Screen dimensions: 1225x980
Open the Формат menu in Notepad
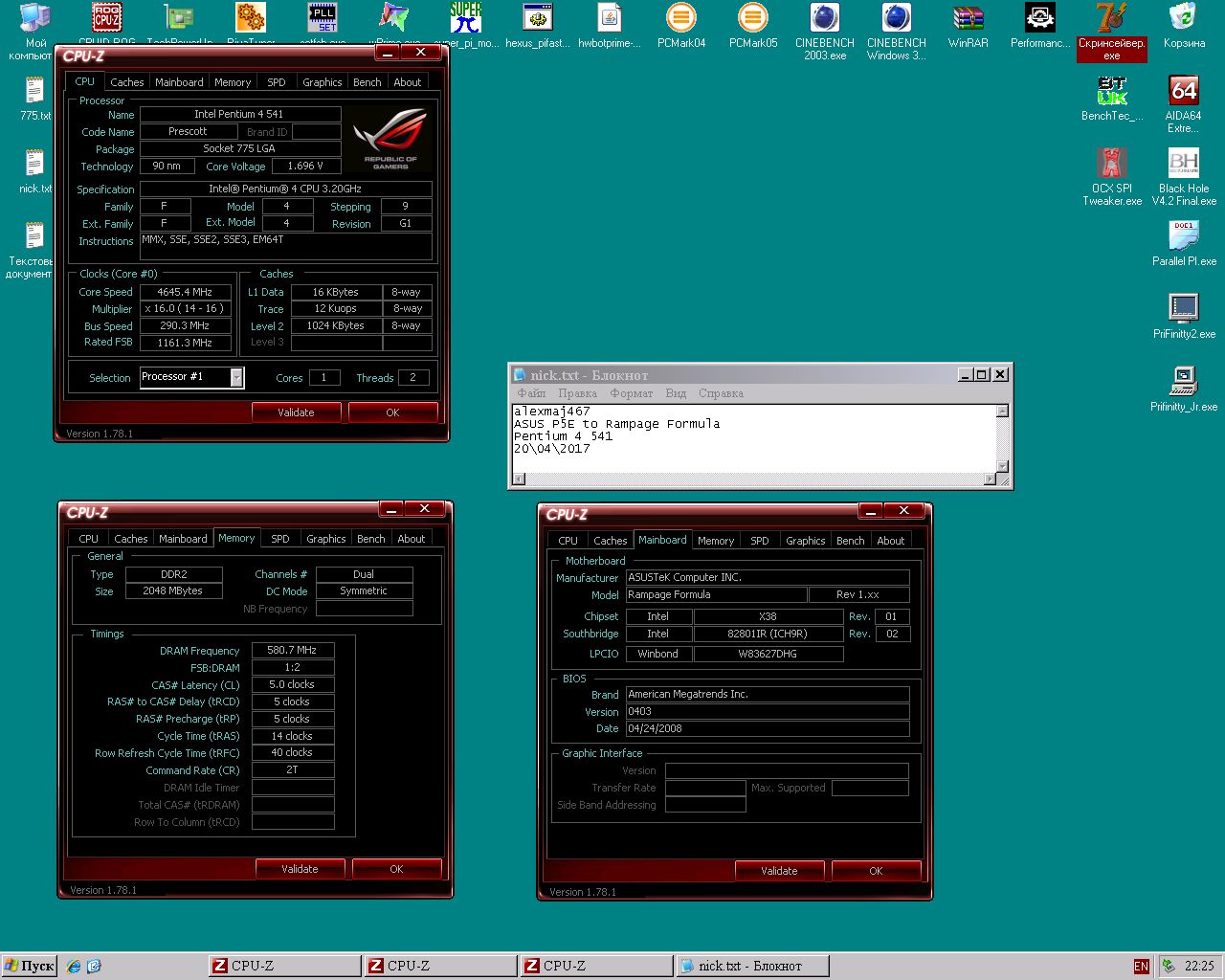click(x=632, y=393)
